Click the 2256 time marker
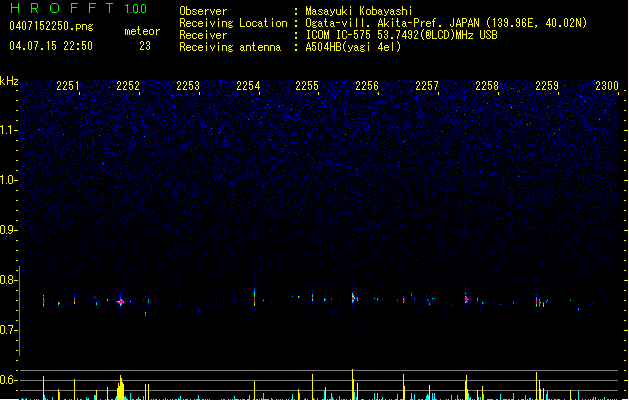629x400 pixels. tap(367, 86)
